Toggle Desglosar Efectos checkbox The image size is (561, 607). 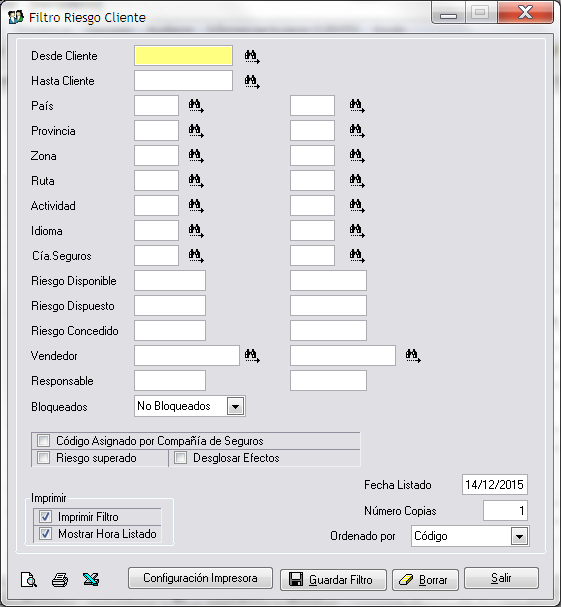click(x=180, y=458)
